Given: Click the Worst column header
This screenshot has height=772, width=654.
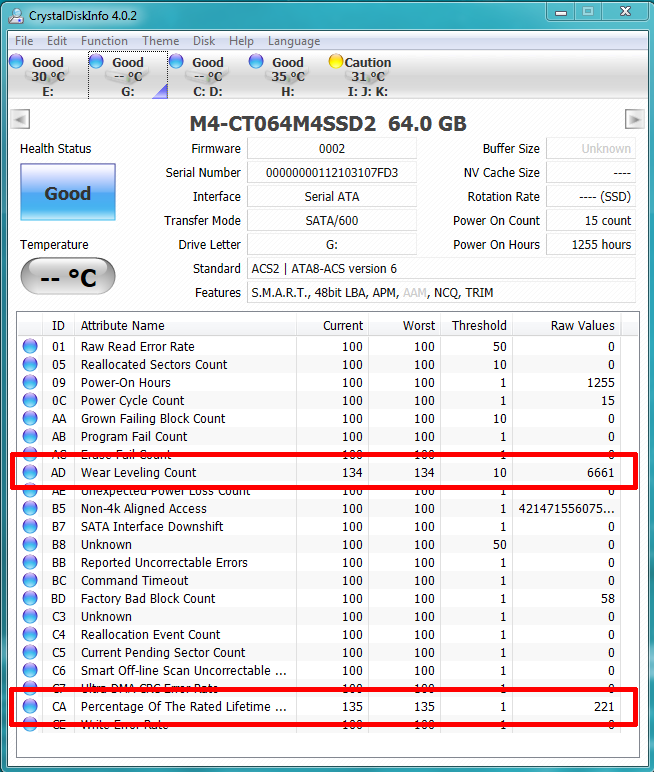Looking at the screenshot, I should coord(404,325).
